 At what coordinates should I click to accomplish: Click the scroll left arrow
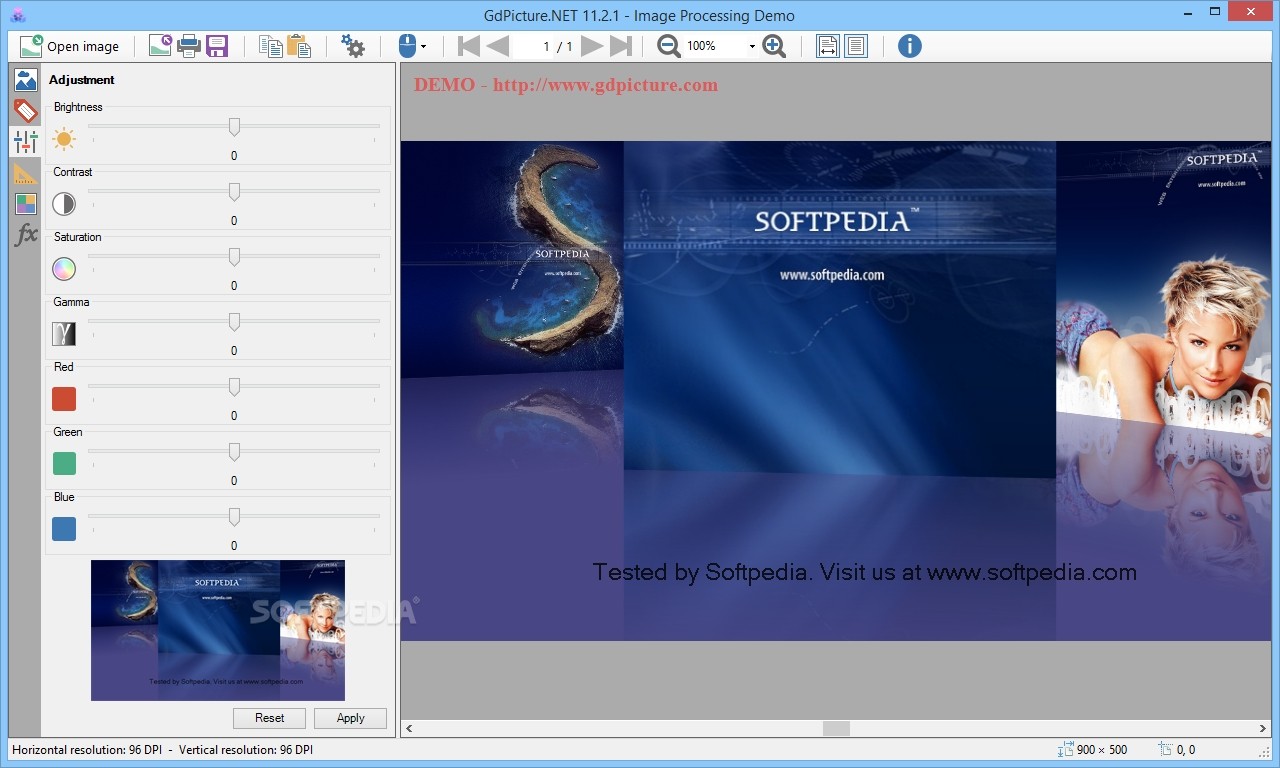409,729
